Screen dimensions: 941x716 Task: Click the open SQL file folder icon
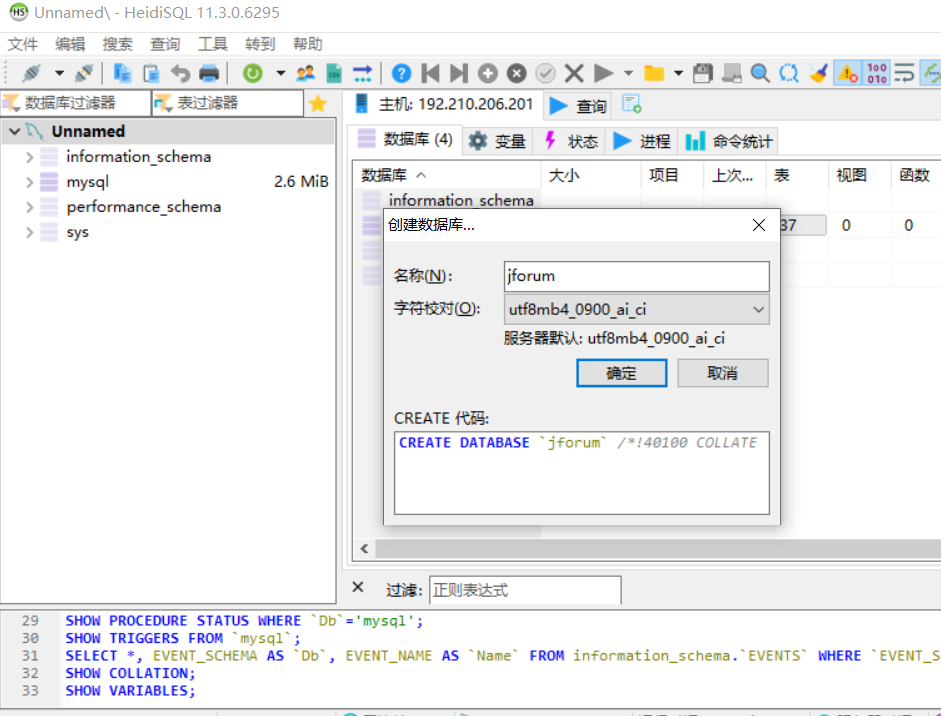click(654, 73)
